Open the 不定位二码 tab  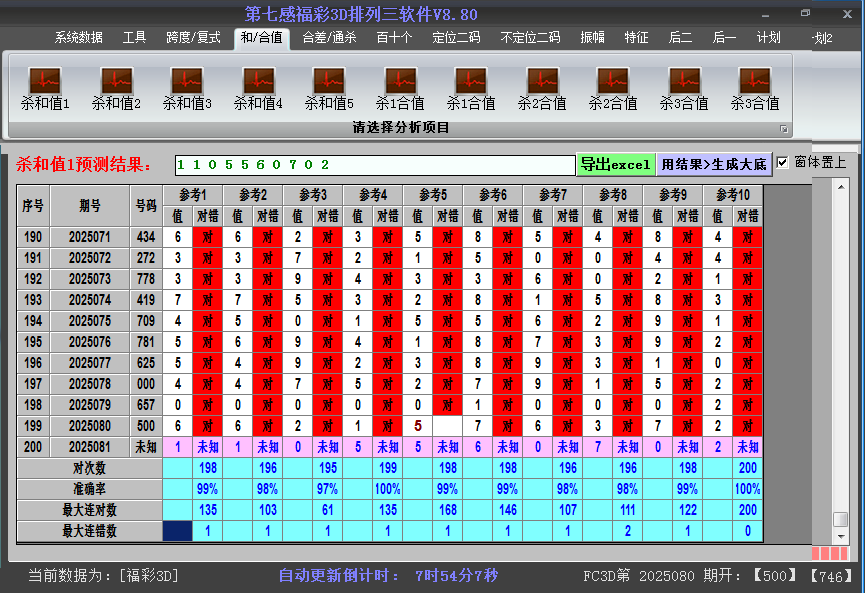click(x=530, y=38)
